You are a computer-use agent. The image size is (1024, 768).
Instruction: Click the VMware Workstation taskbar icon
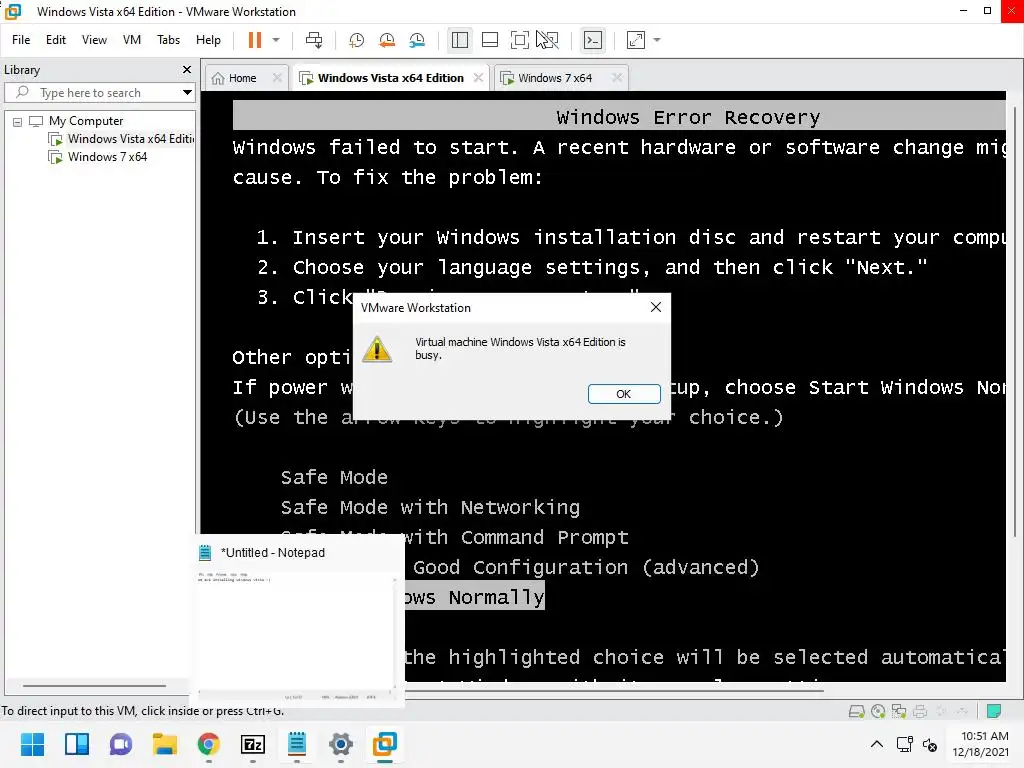click(385, 744)
